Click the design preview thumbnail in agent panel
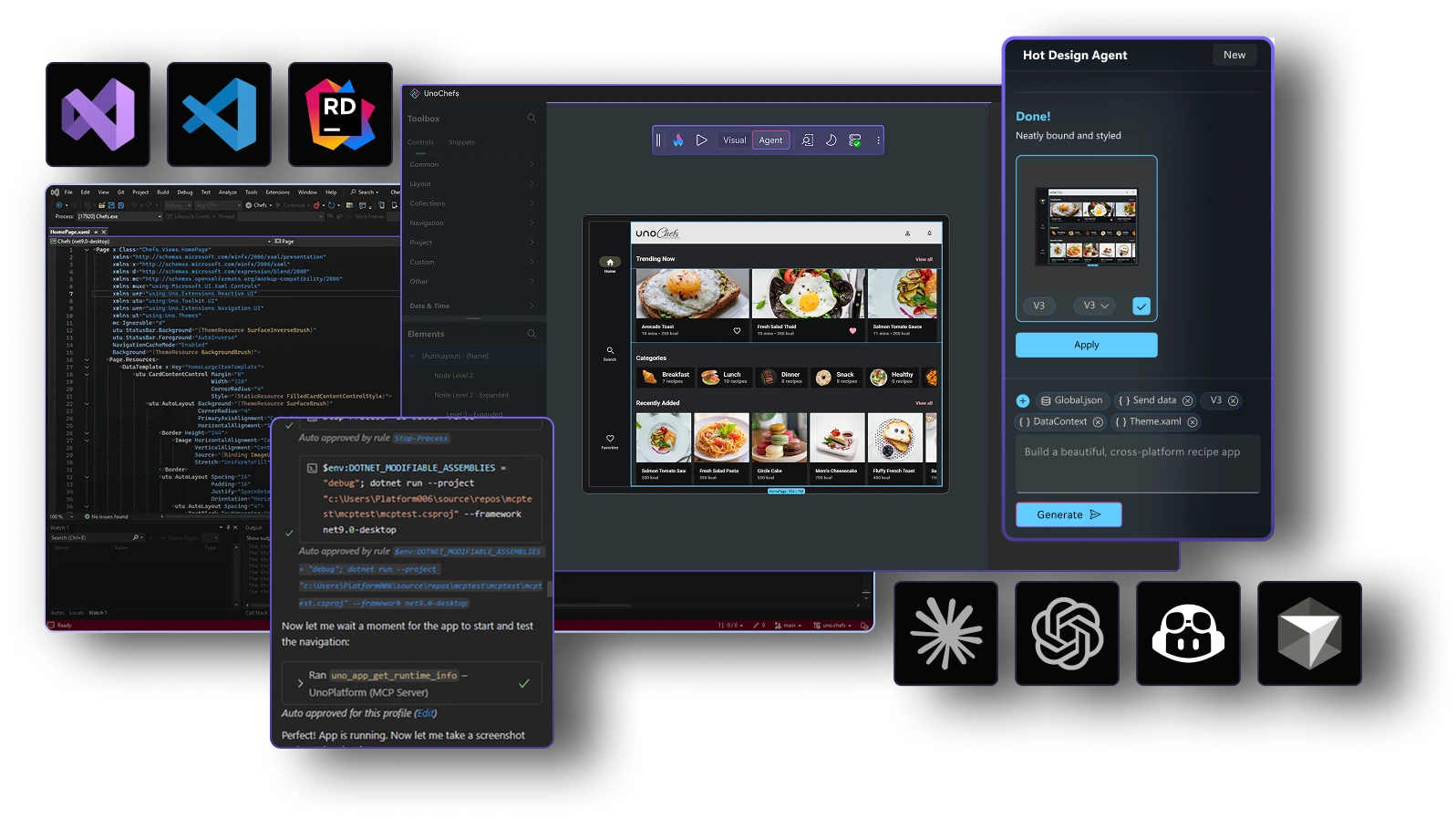 coord(1087,227)
